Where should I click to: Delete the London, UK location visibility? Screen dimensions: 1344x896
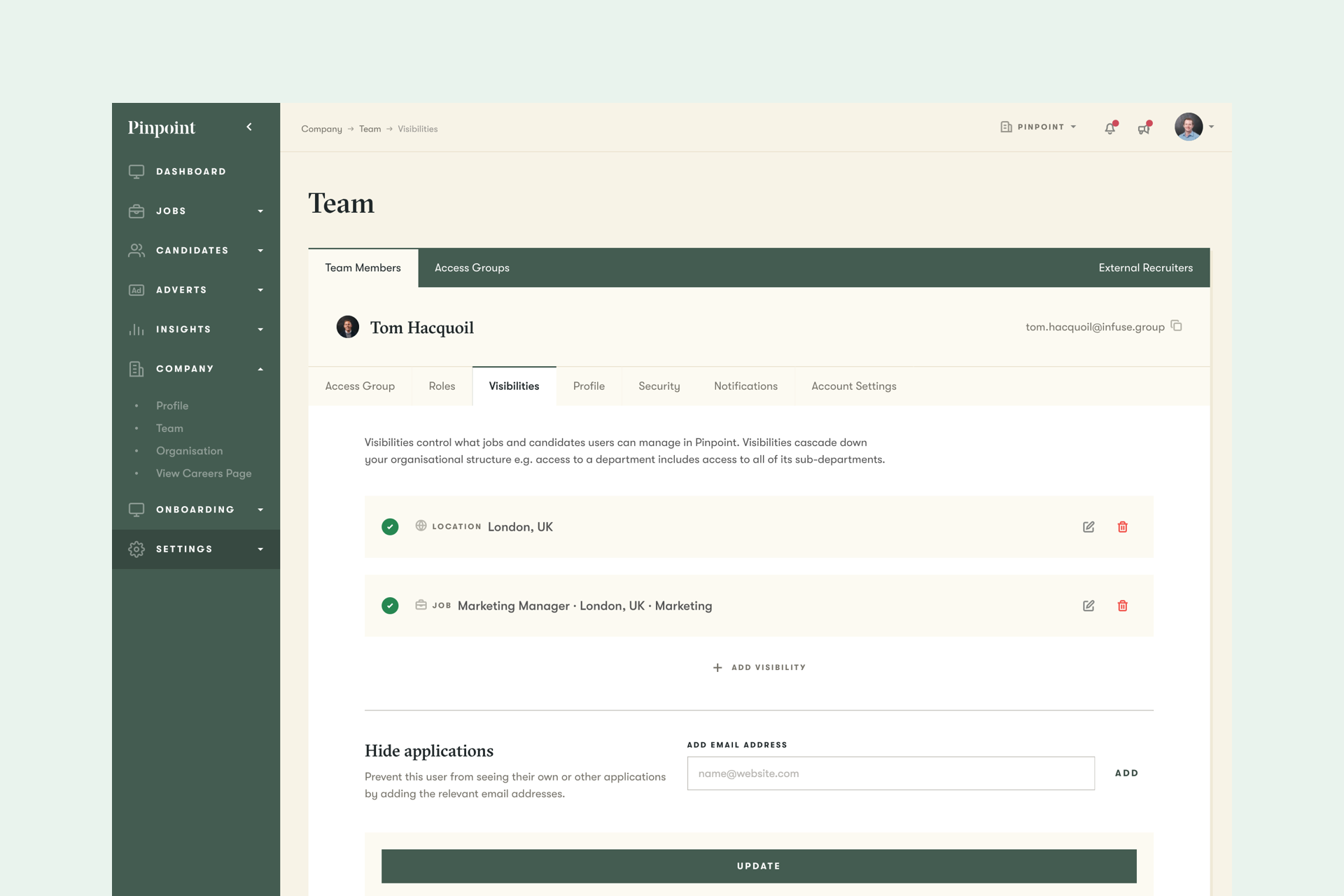point(1123,527)
